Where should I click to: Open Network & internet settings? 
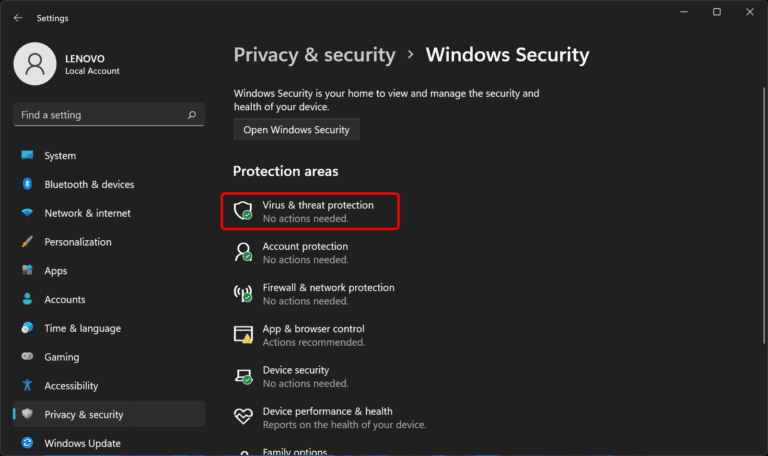point(87,213)
